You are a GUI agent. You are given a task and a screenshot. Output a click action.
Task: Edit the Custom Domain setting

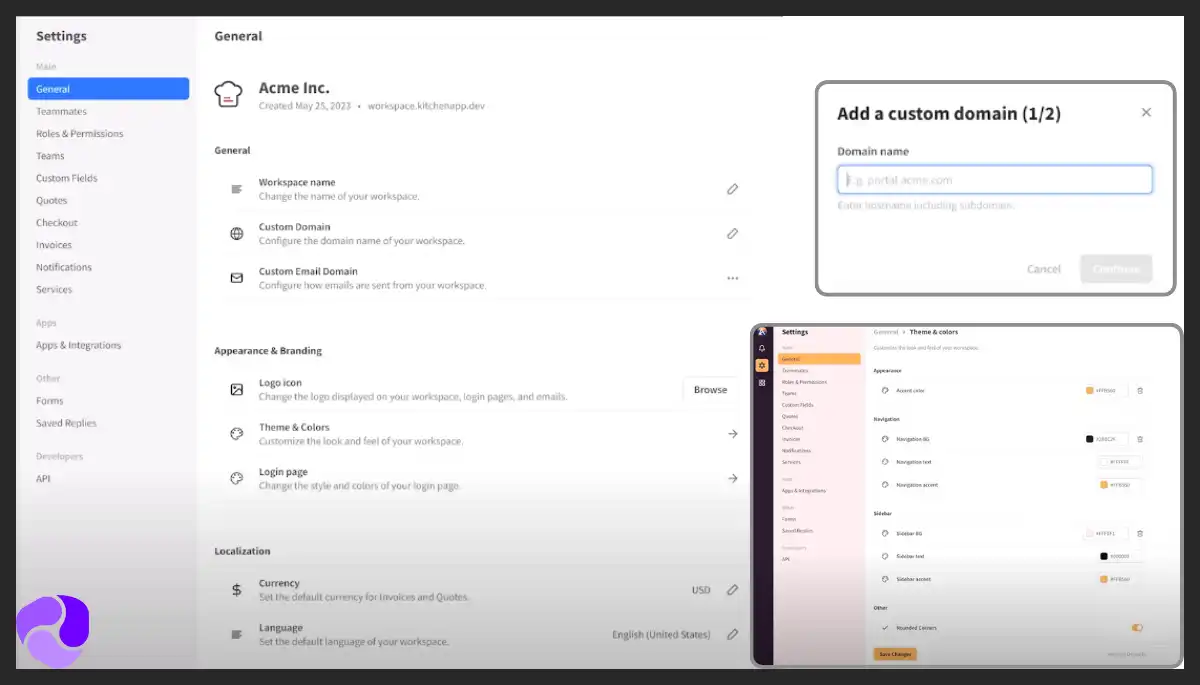pyautogui.click(x=732, y=233)
